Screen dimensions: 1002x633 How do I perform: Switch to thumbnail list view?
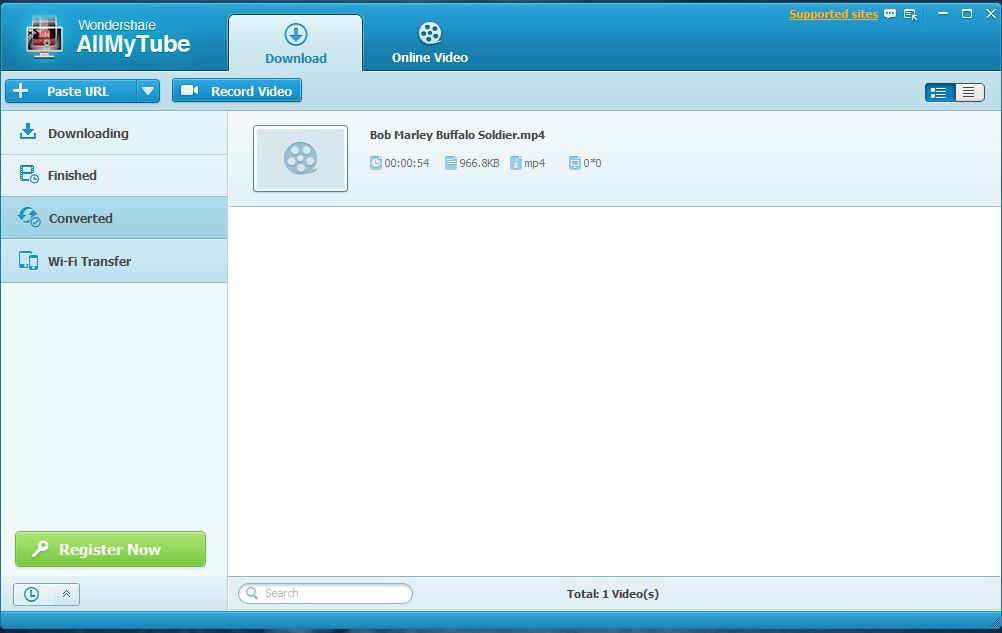[x=939, y=92]
